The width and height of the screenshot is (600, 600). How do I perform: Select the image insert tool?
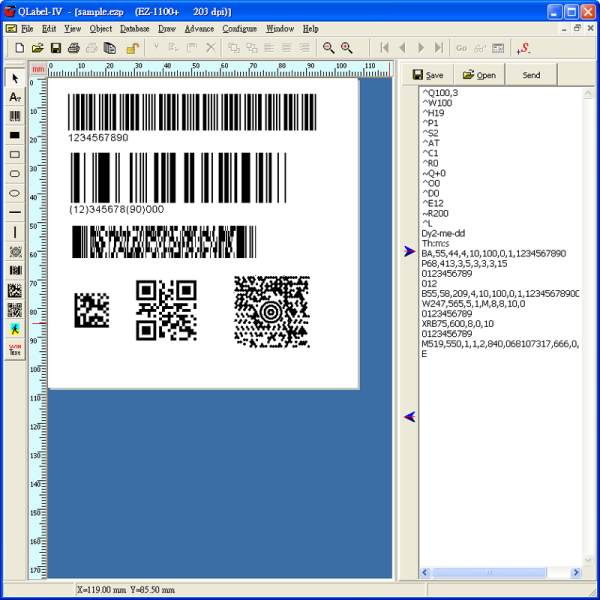(15, 329)
